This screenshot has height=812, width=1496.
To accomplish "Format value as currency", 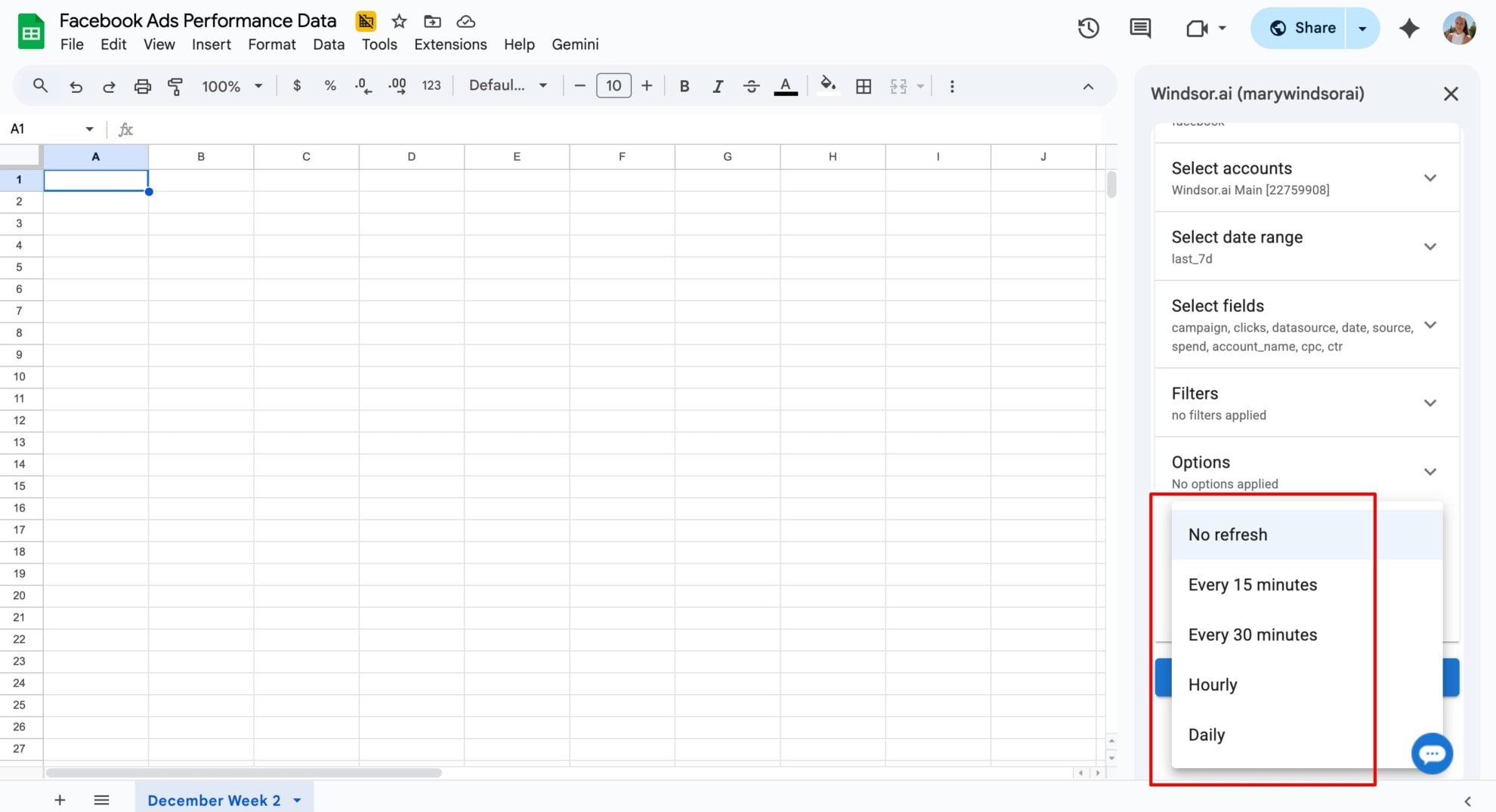I will pos(297,85).
